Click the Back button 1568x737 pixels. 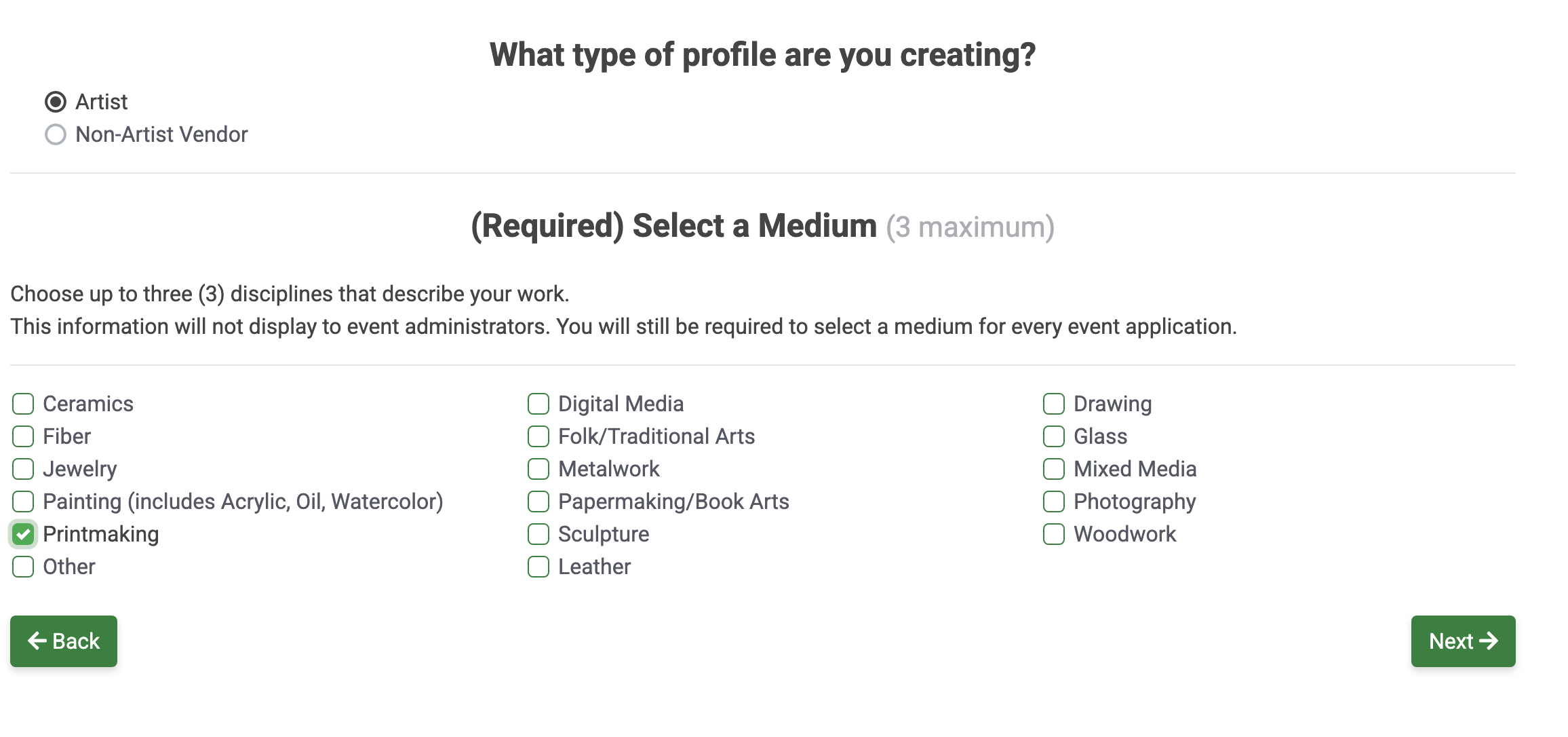[x=63, y=641]
